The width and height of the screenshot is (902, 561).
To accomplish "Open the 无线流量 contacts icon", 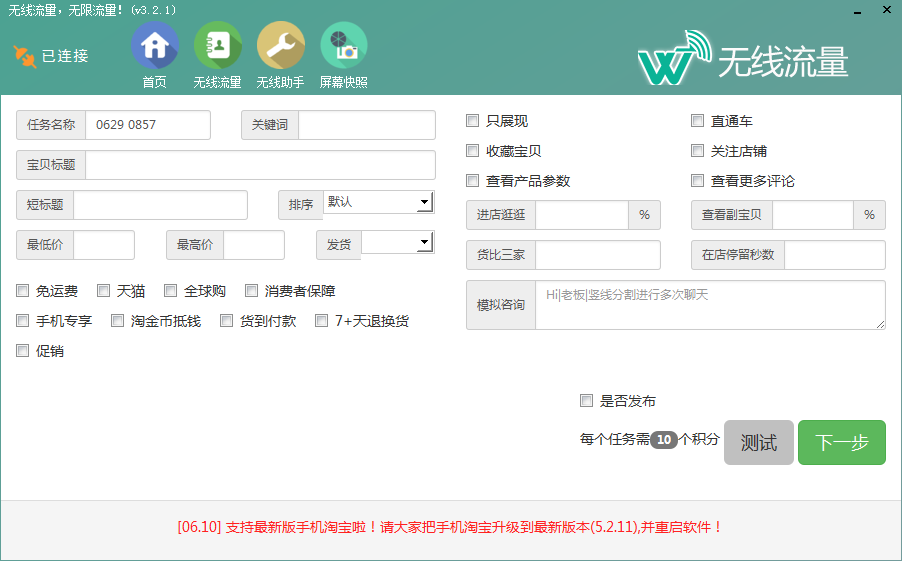I will [217, 46].
